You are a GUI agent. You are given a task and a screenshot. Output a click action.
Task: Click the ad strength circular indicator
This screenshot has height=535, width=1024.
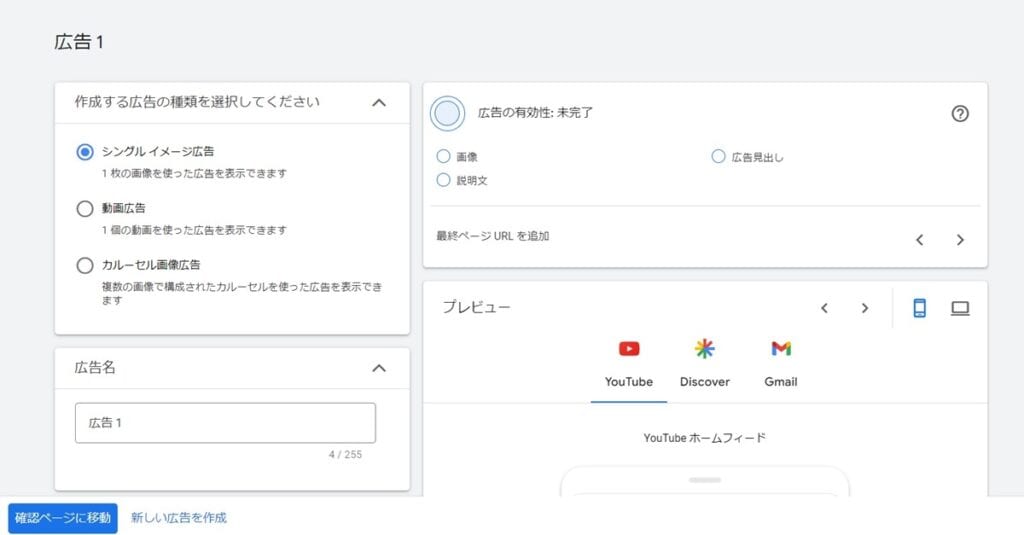(447, 114)
